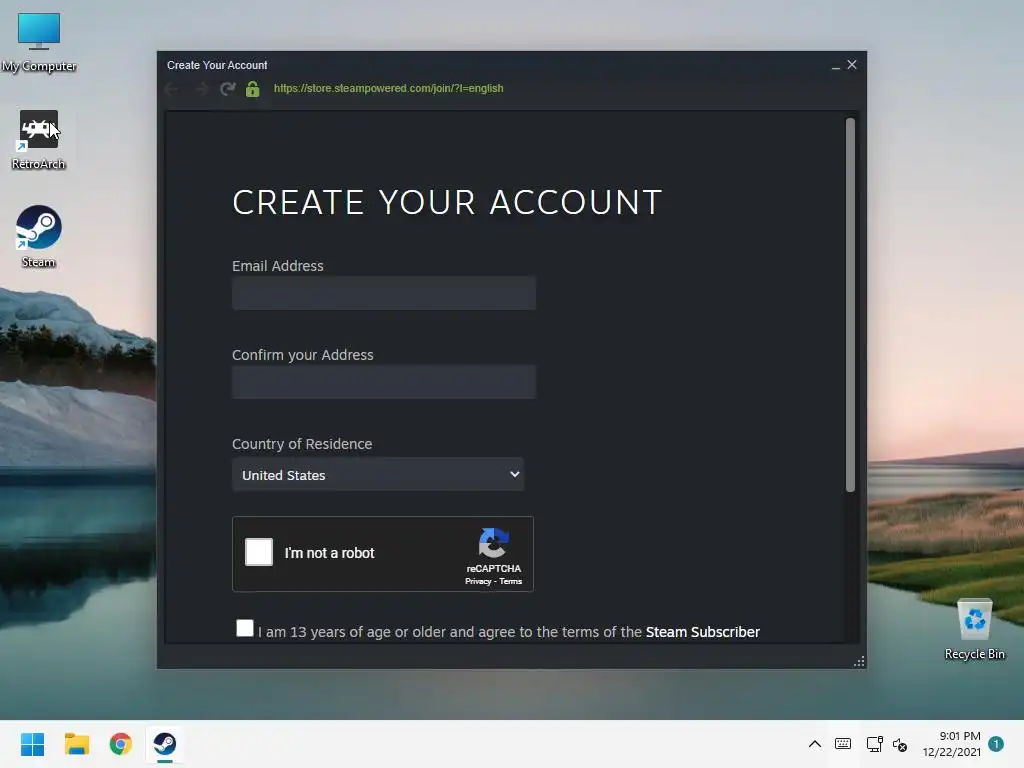Screen dimensions: 1024x768
Task: Open the reCAPTCHA Privacy link
Action: tap(478, 581)
